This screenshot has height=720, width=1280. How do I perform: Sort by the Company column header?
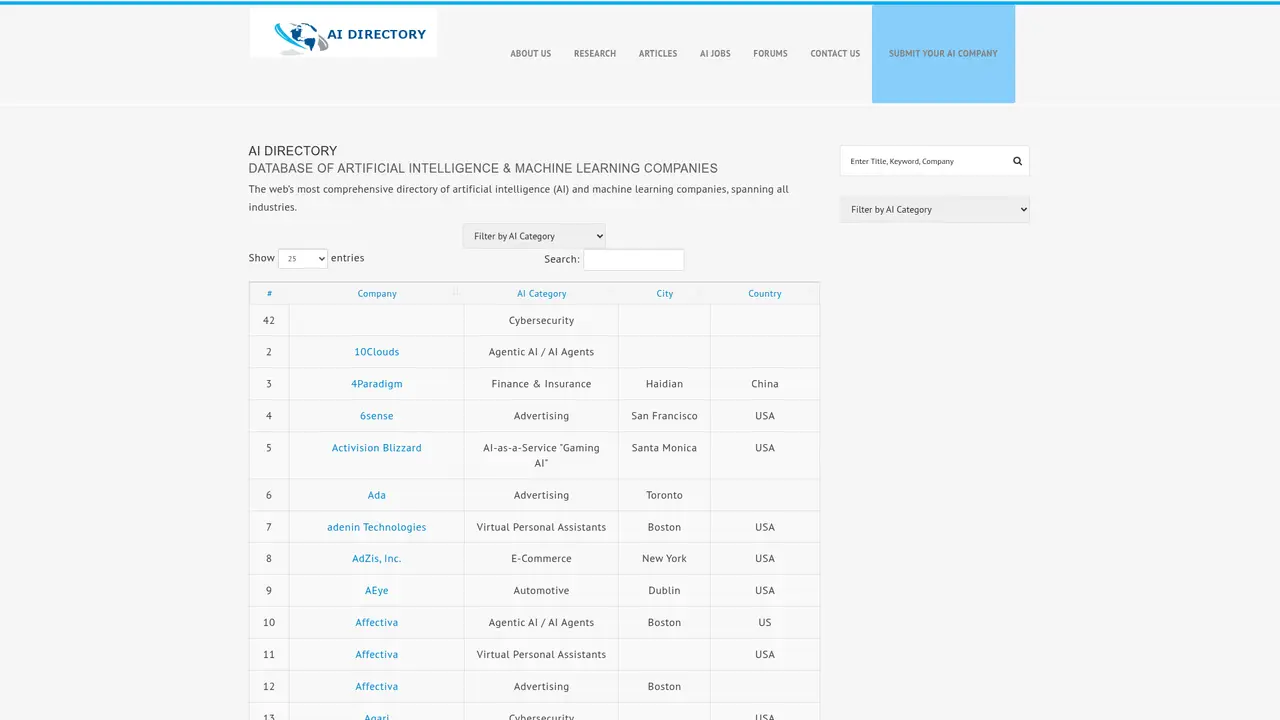[x=377, y=293]
